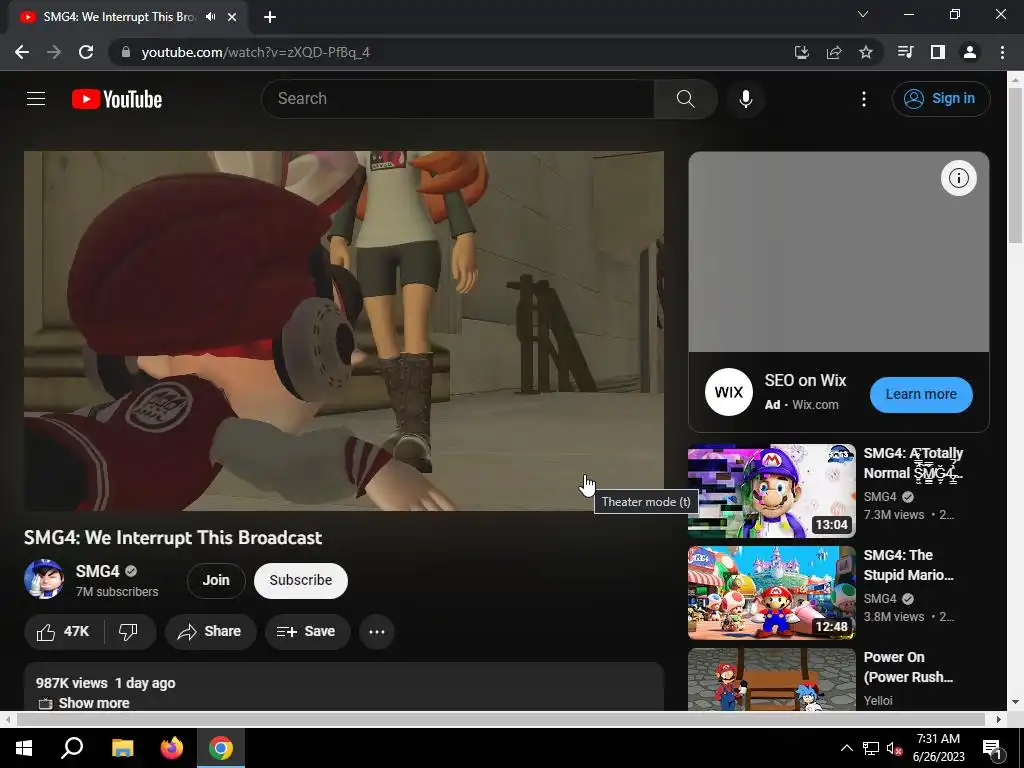The image size is (1024, 768).
Task: Click the vertical page scrollbar
Action: pyautogui.click(x=1015, y=165)
